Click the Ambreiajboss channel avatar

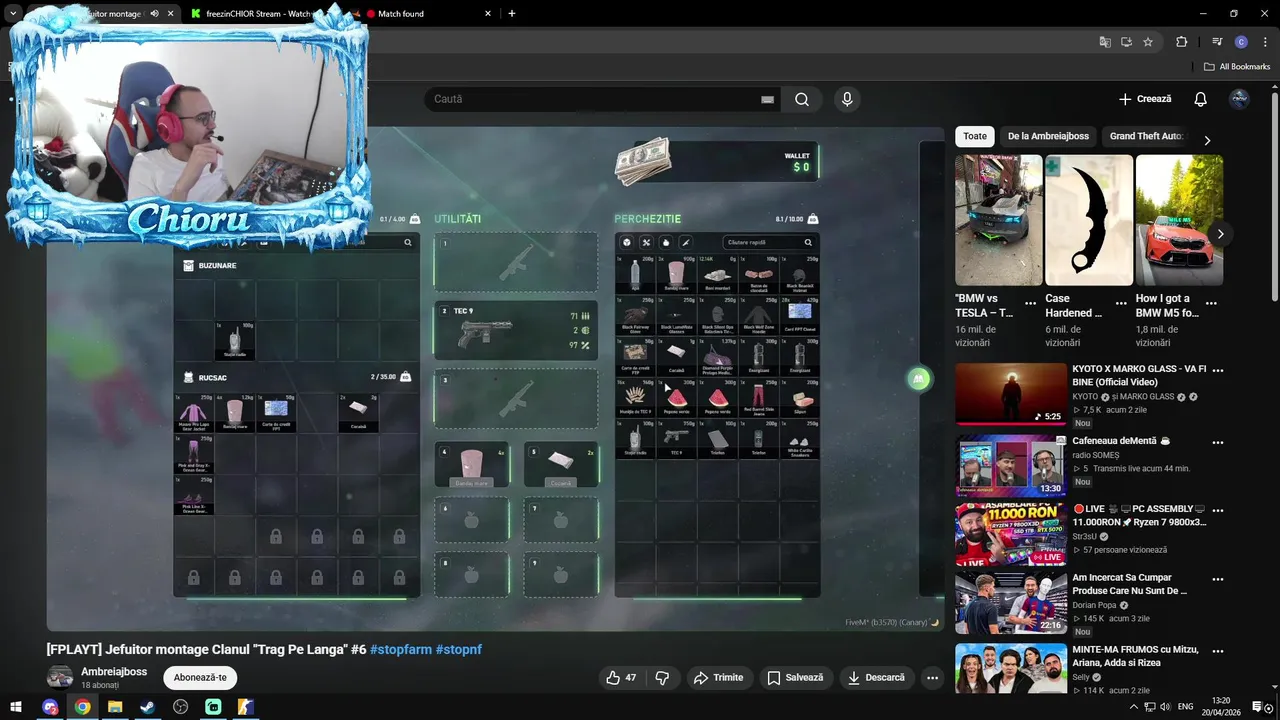click(x=60, y=677)
